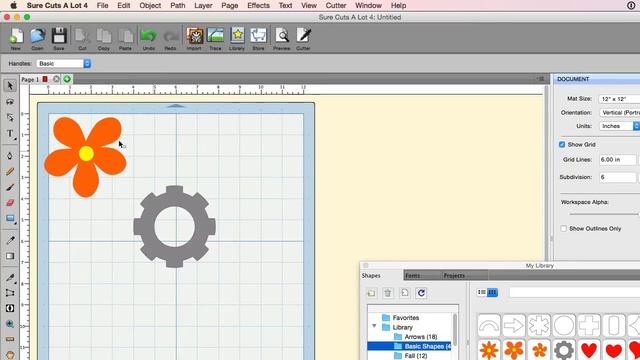Select the Eyedropper tool
Image resolution: width=640 pixels, height=360 pixels.
(10, 240)
